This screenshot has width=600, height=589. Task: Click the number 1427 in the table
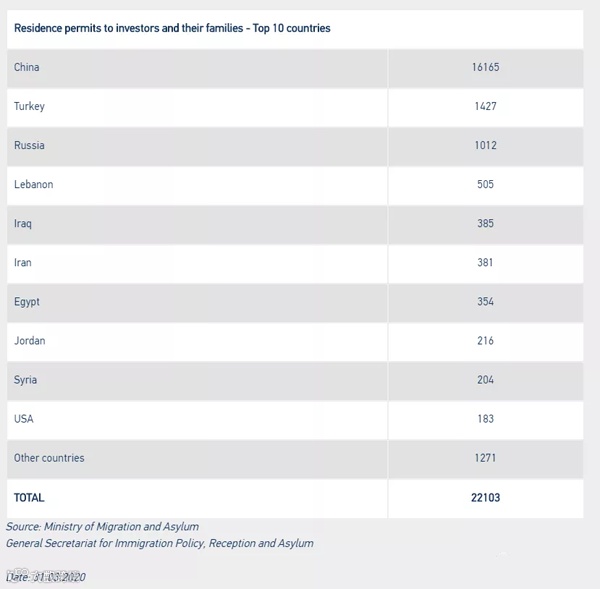(485, 106)
